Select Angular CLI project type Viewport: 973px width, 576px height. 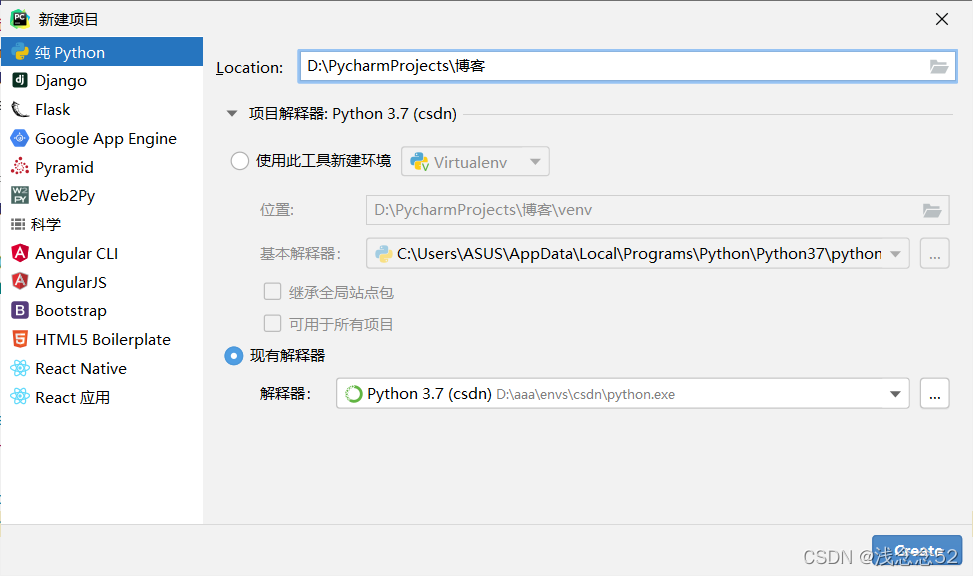(x=102, y=253)
